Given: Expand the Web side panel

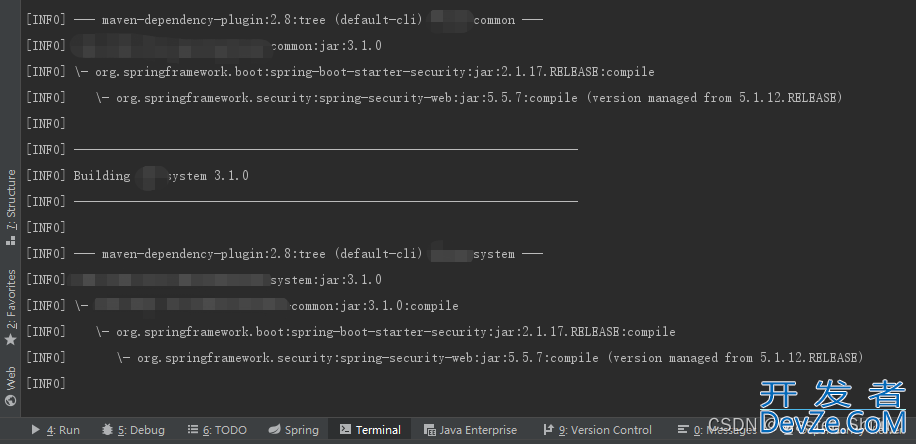Looking at the screenshot, I should pos(11,378).
